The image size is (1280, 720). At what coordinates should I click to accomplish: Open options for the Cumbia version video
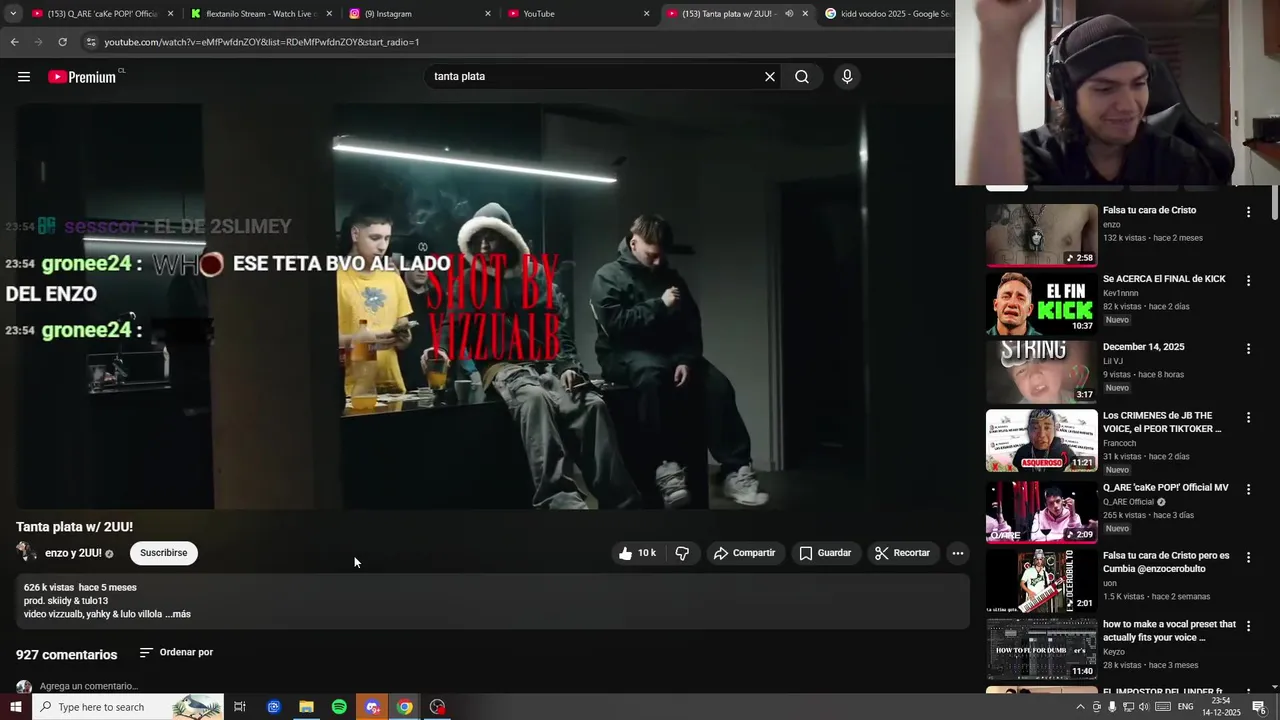(x=1248, y=557)
